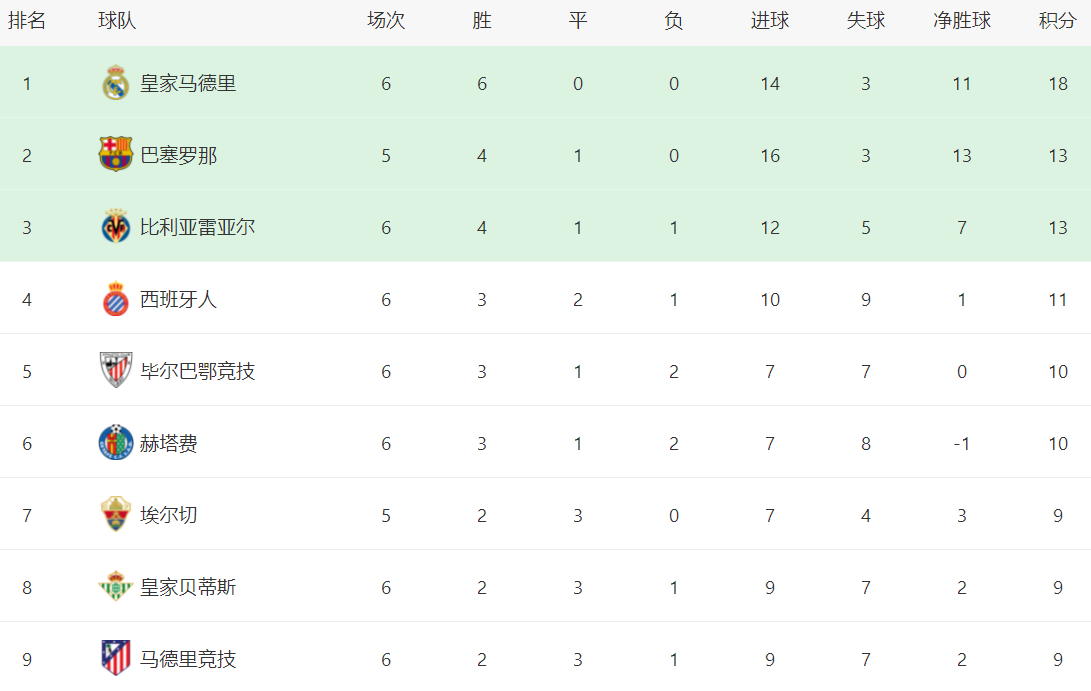Click the Barcelona club crest
1091x691 pixels.
116,155
